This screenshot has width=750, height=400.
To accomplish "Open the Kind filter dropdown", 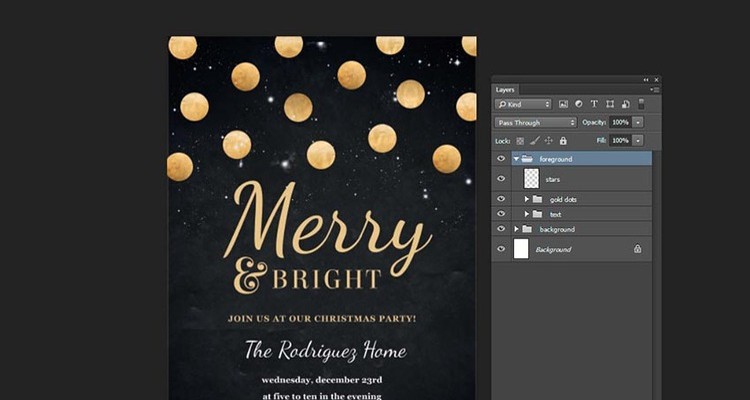I will click(523, 104).
